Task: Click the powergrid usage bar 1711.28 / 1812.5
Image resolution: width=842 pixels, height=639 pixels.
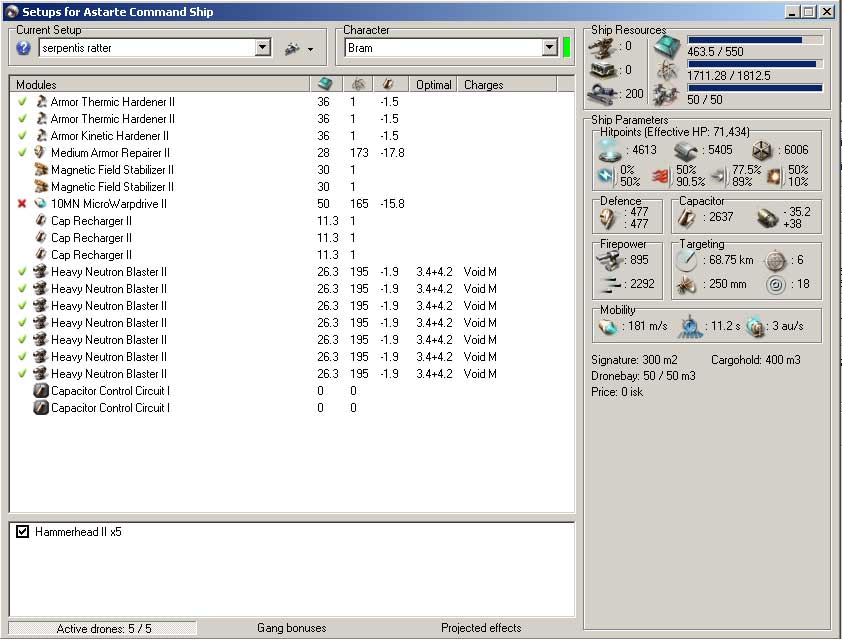Action: (x=755, y=64)
